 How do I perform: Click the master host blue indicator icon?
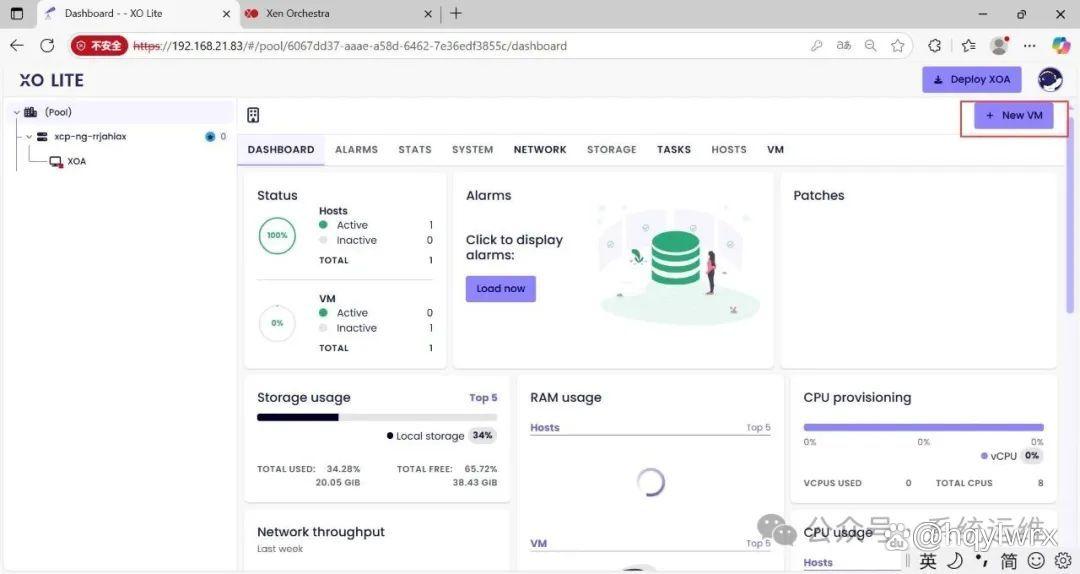pos(210,136)
